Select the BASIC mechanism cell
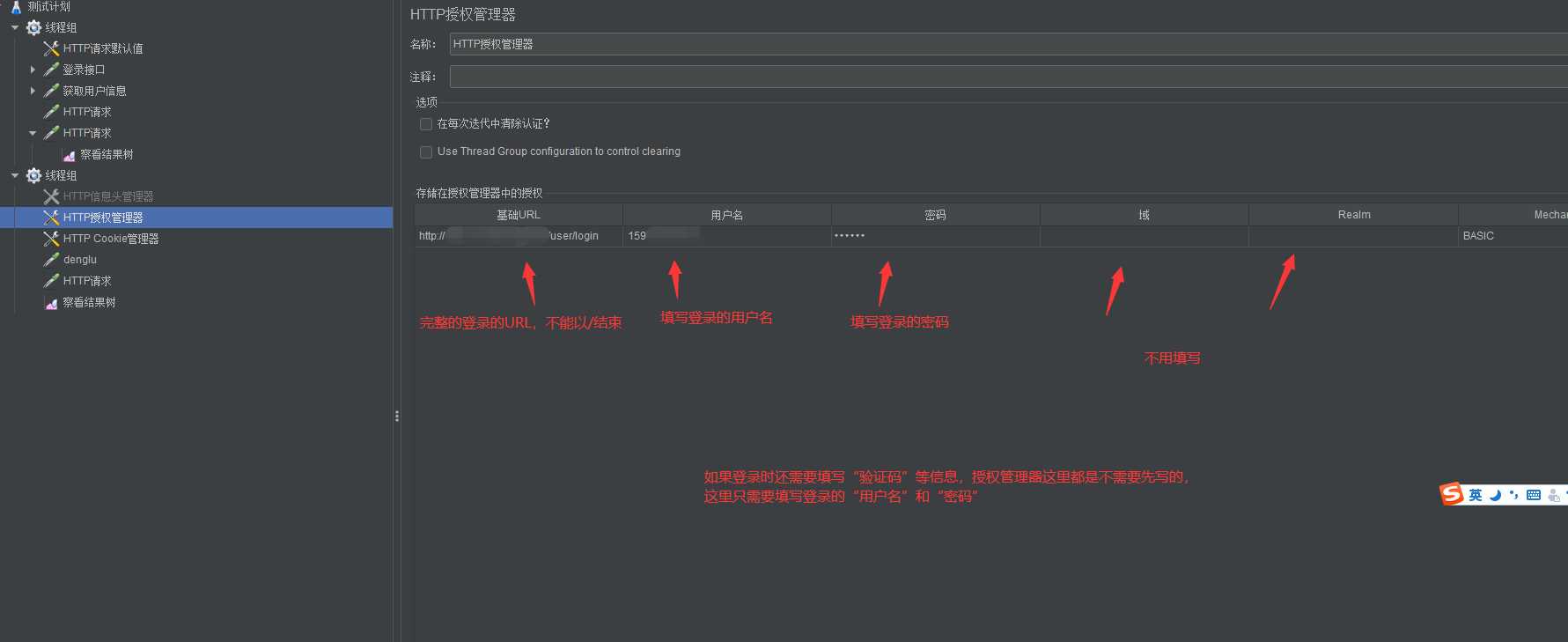1568x642 pixels. tap(1513, 236)
